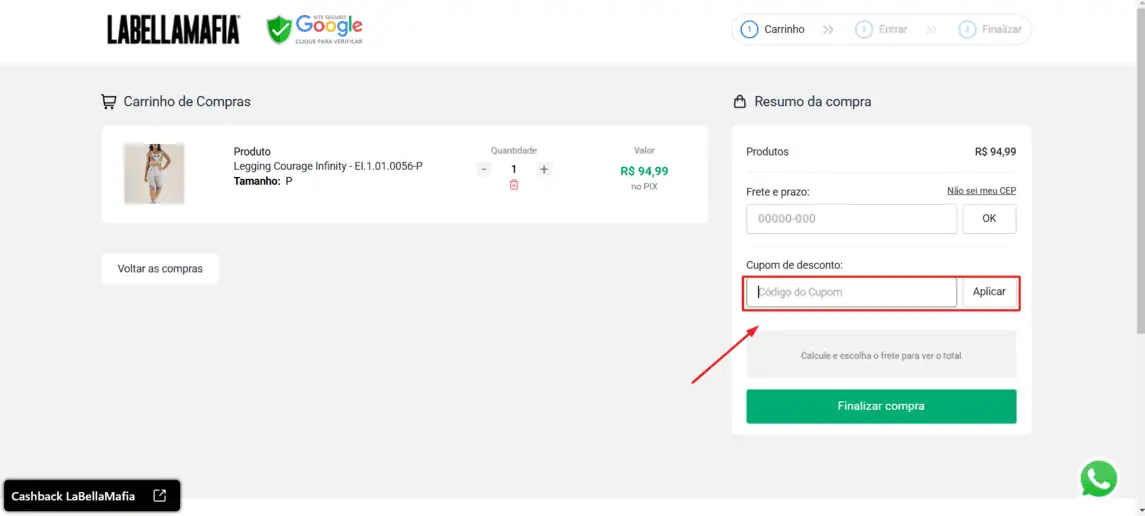Open Cashback LaBellaMafia widget
The width and height of the screenshot is (1145, 516).
tap(92, 496)
